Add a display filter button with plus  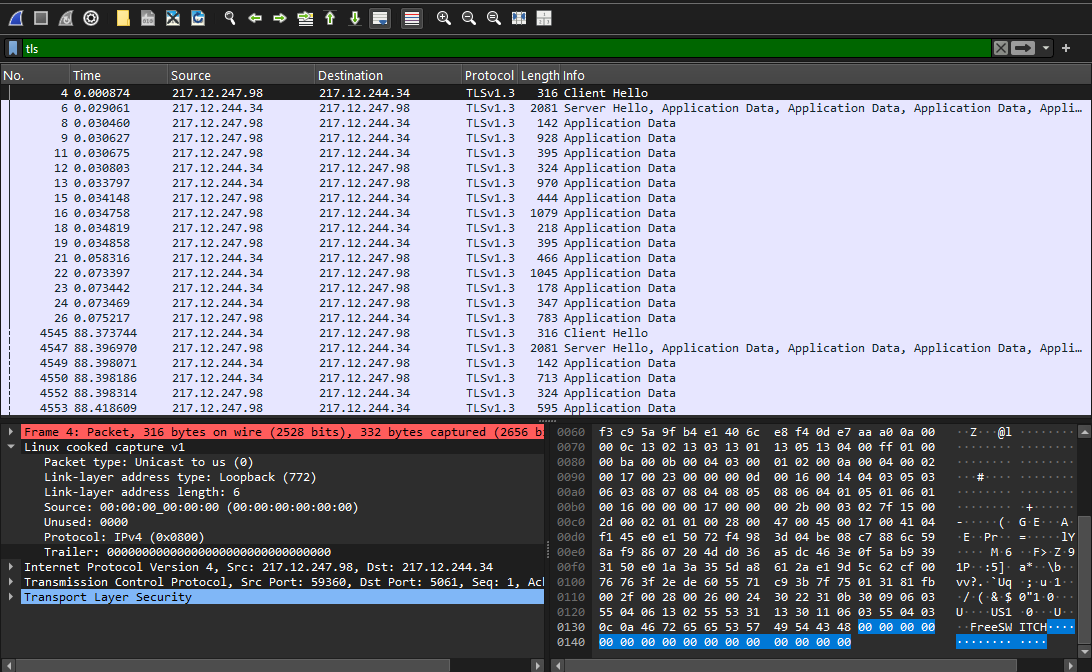[1066, 48]
